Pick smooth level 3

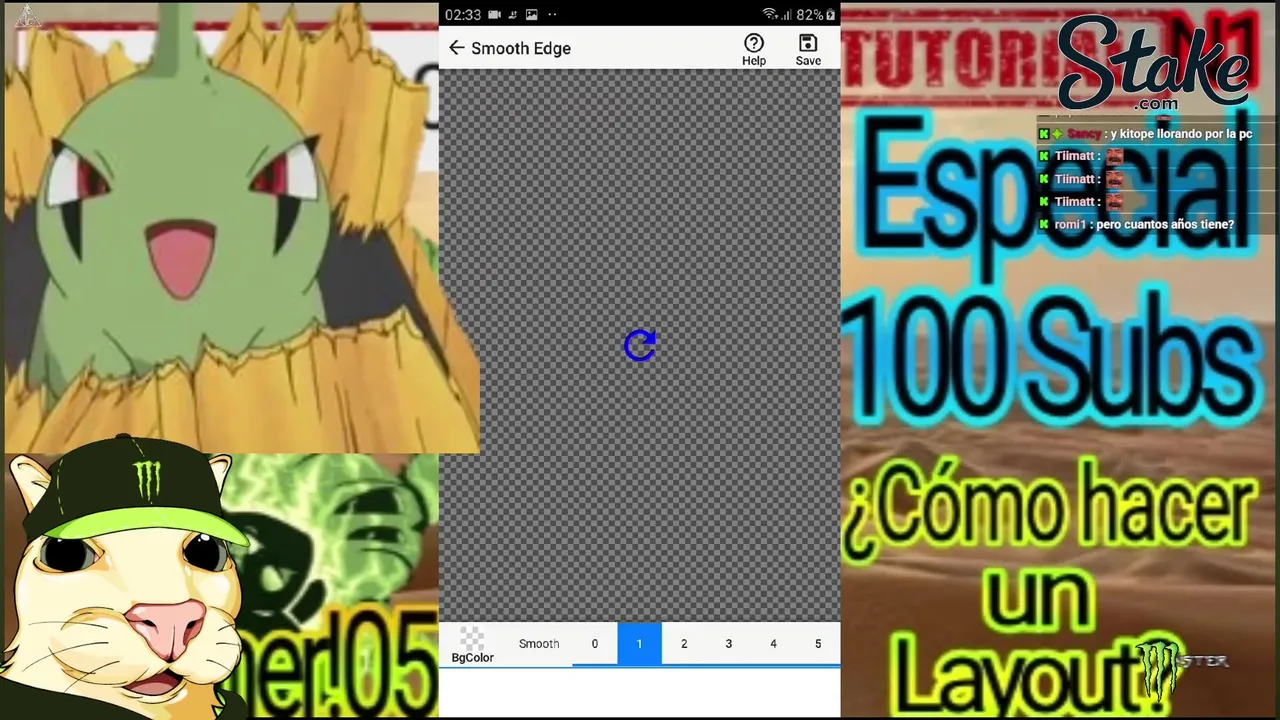click(728, 644)
